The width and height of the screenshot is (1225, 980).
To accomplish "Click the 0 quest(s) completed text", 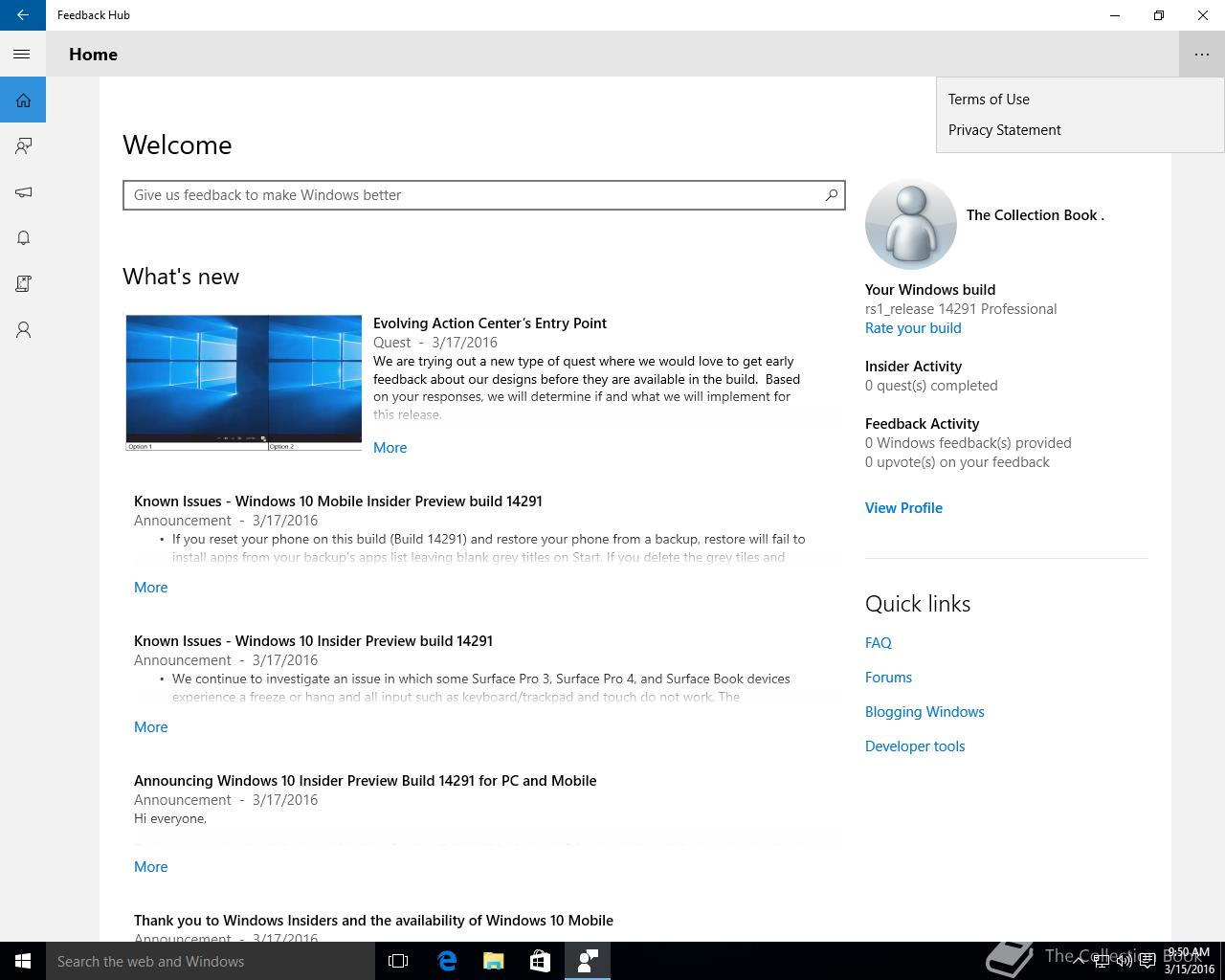I will coord(931,386).
